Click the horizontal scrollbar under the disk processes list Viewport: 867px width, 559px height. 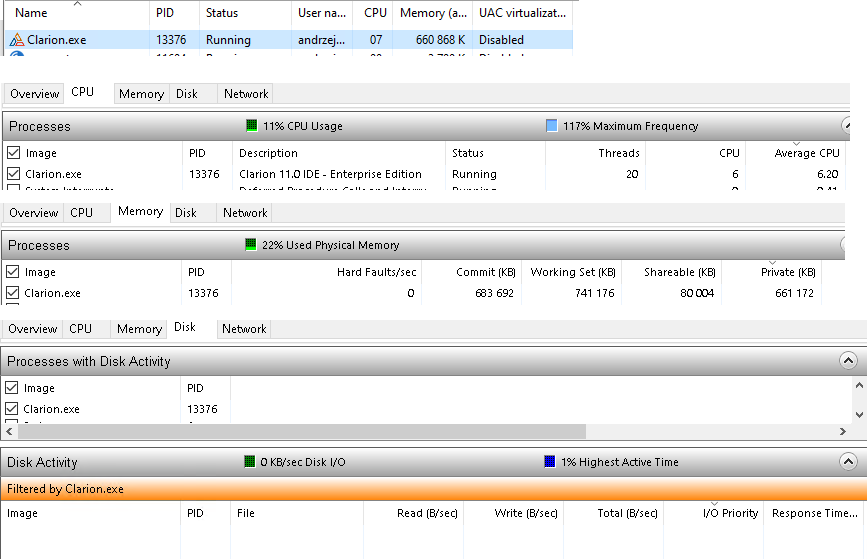pos(300,431)
